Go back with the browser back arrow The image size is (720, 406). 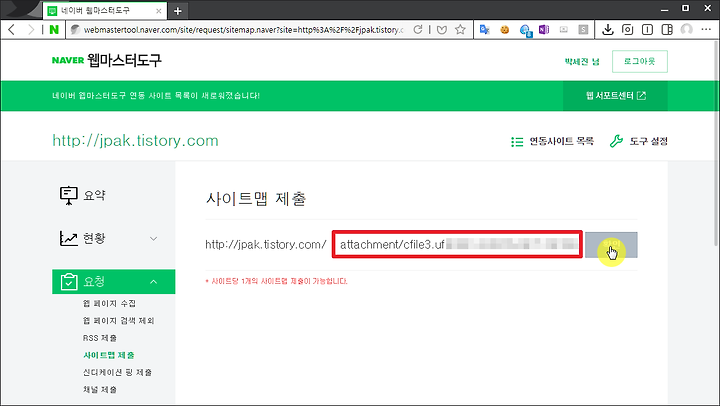click(x=11, y=30)
